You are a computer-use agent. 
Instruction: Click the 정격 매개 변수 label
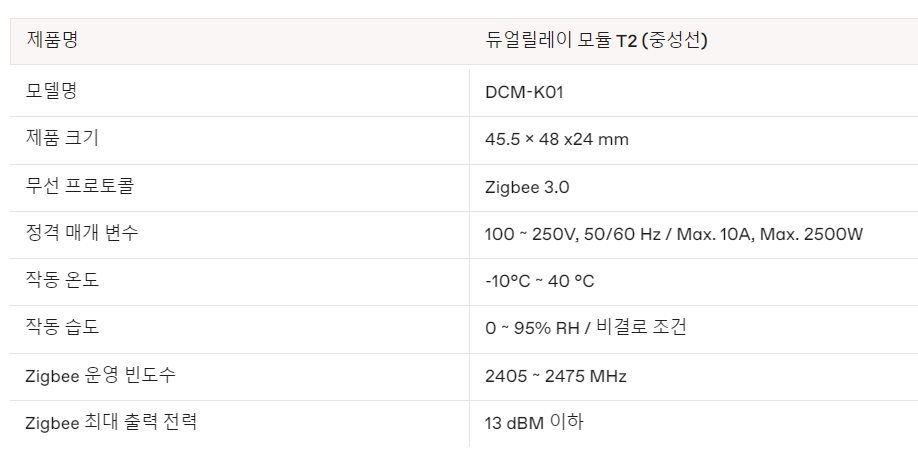tap(82, 233)
